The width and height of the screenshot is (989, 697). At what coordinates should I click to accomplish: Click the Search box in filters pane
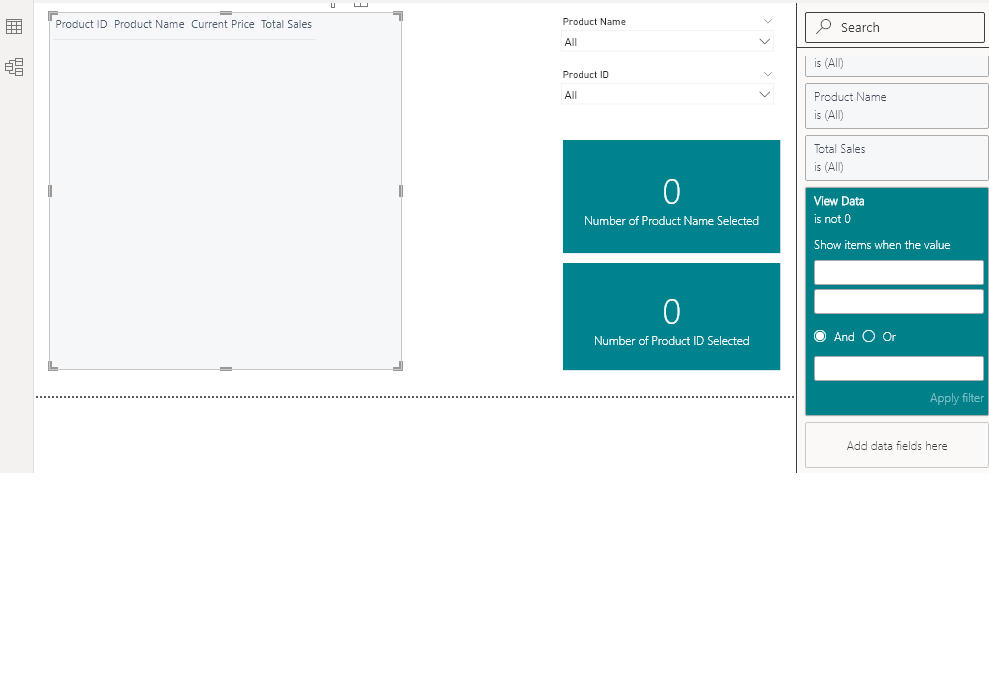pyautogui.click(x=894, y=27)
